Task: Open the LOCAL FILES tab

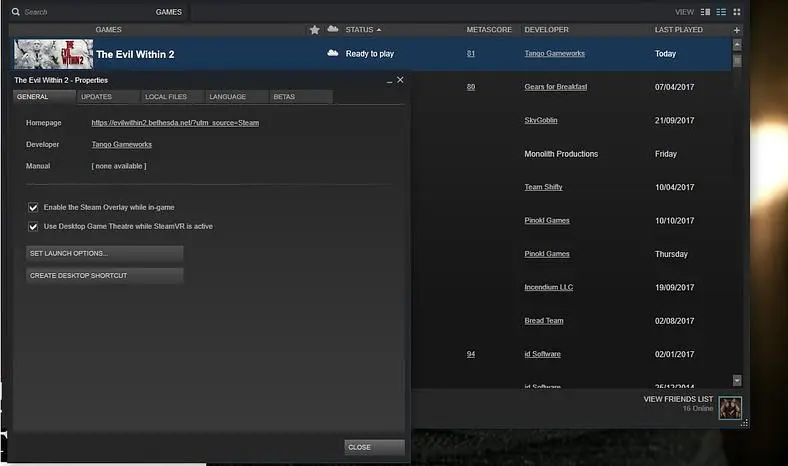Action: (172, 97)
